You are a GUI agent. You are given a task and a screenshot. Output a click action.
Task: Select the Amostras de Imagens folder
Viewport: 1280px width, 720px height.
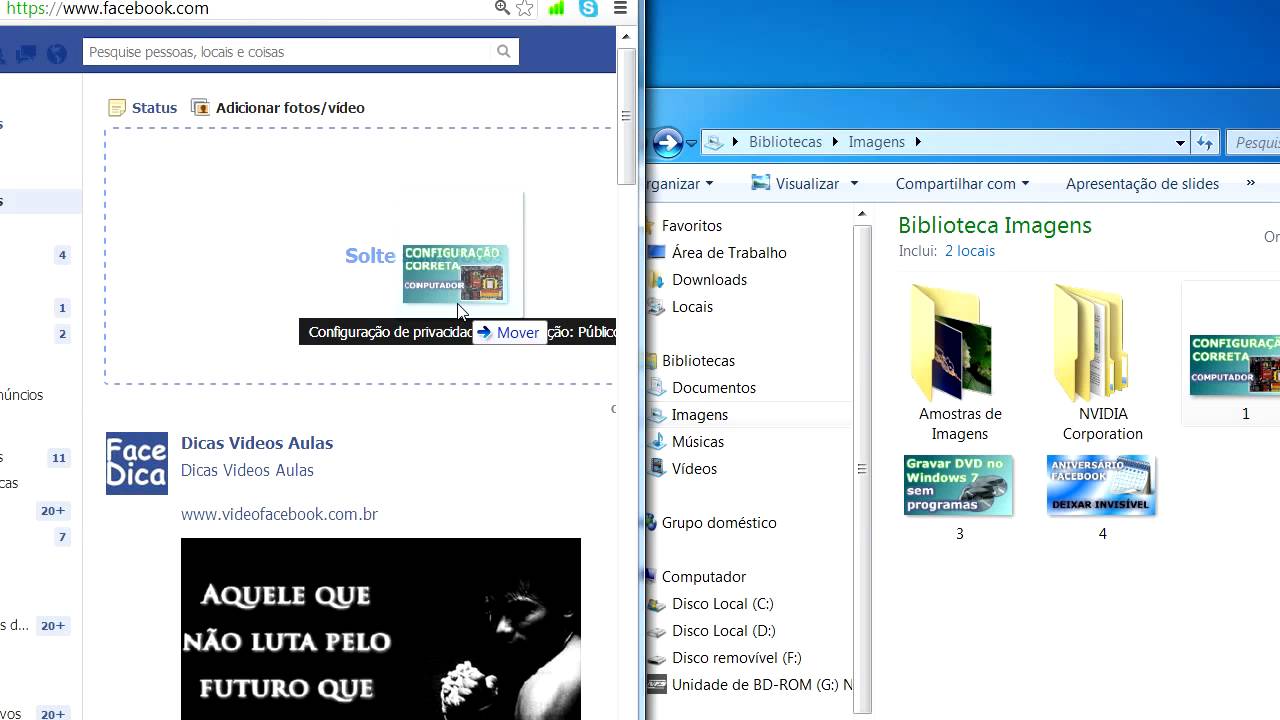tap(959, 363)
